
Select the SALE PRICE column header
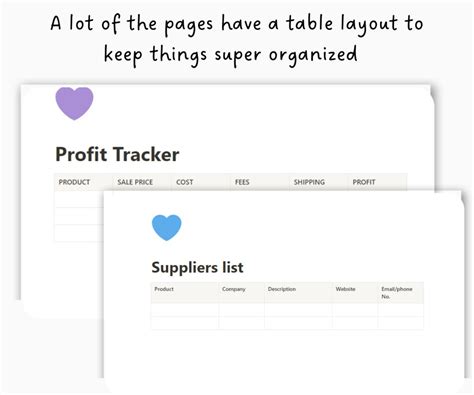click(x=135, y=182)
